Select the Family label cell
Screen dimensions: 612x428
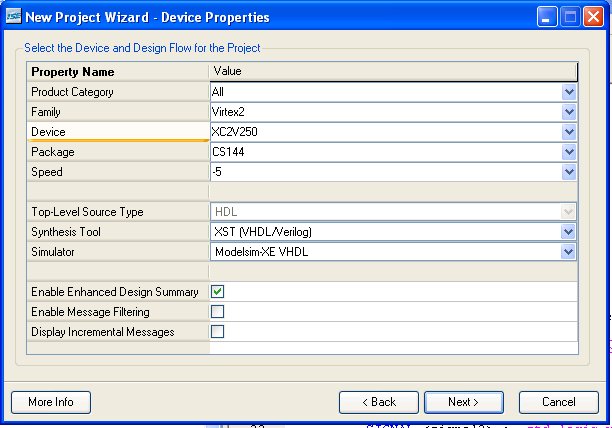tap(118, 112)
